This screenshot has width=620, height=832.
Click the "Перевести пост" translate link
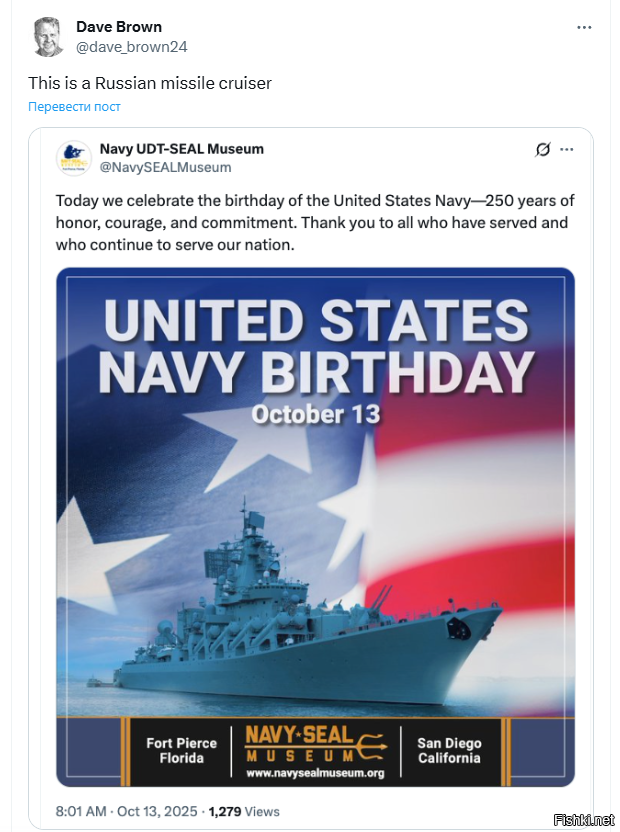tap(75, 107)
